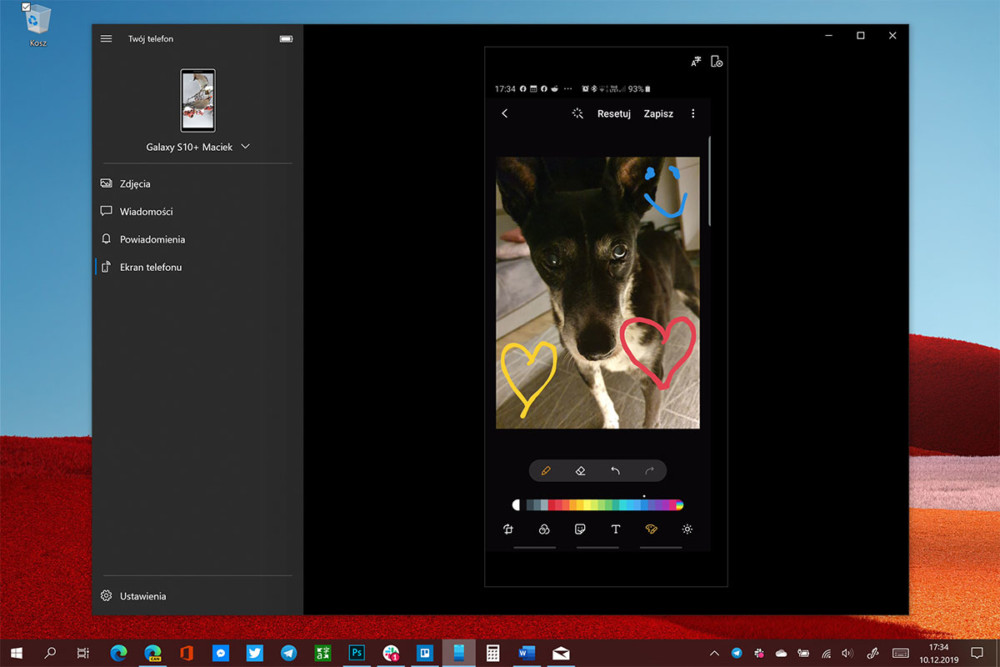The height and width of the screenshot is (667, 1000).
Task: Click the phone battery indicator icon
Action: [x=286, y=39]
